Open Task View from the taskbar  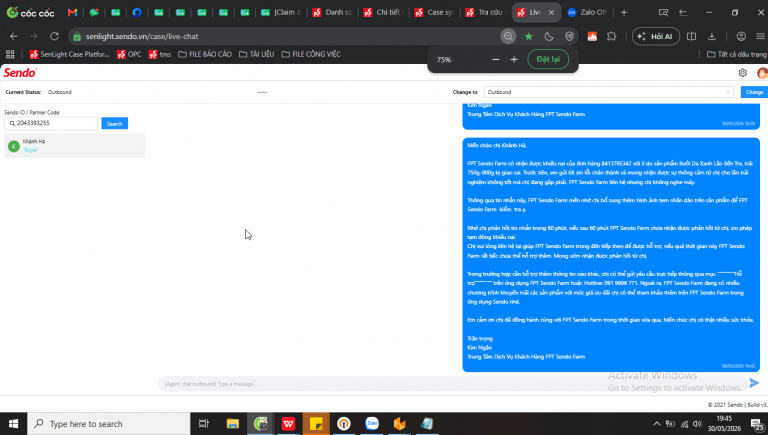(204, 424)
